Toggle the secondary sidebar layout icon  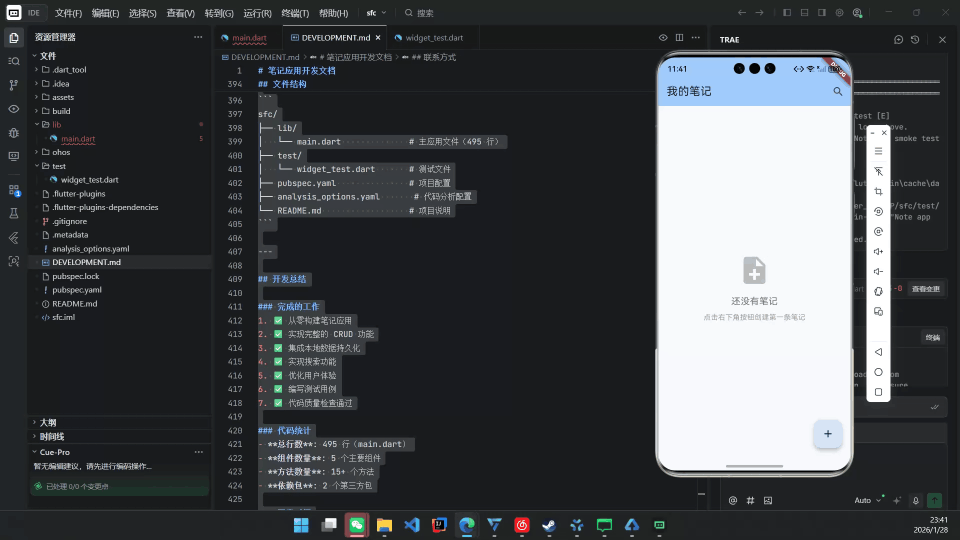[x=822, y=12]
